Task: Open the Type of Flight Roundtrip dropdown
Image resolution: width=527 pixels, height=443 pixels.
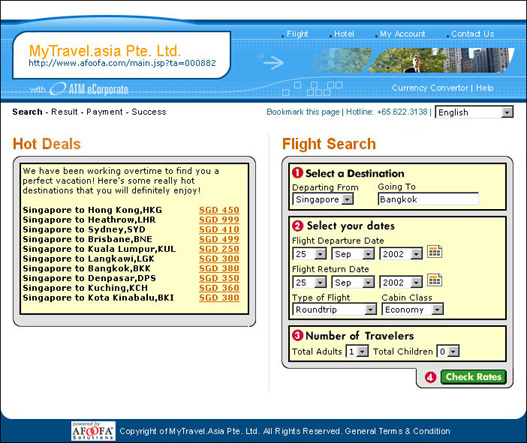Action: click(x=335, y=310)
